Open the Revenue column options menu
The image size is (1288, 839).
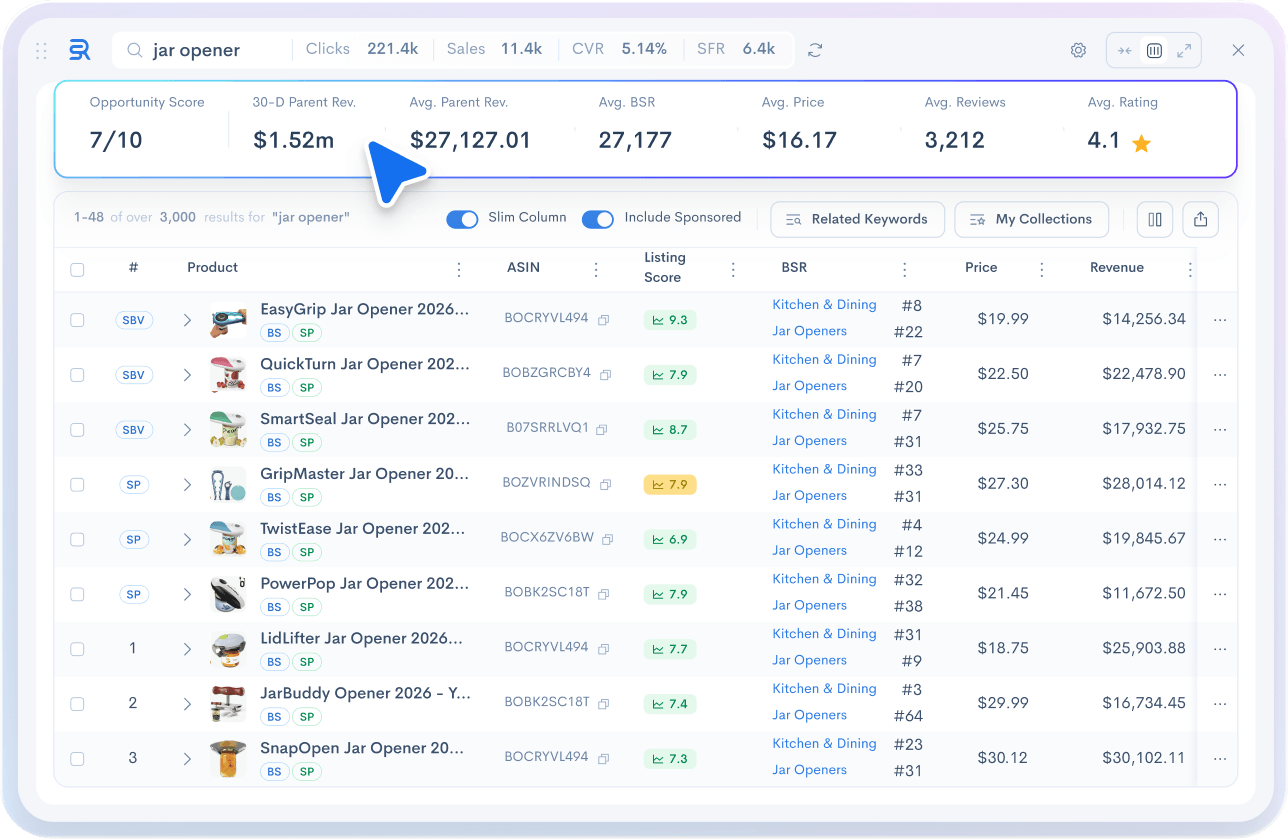pos(1190,269)
